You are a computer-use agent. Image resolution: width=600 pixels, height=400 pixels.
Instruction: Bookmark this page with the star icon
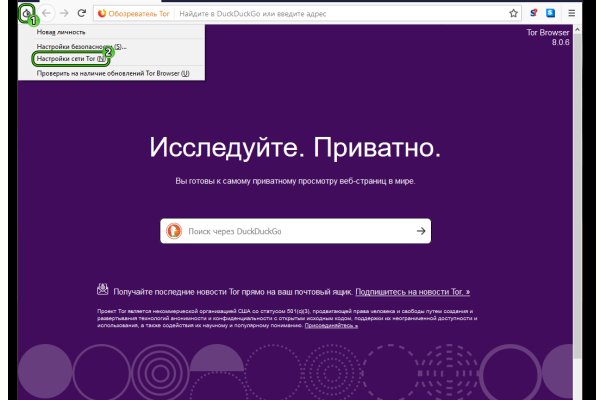[513, 14]
